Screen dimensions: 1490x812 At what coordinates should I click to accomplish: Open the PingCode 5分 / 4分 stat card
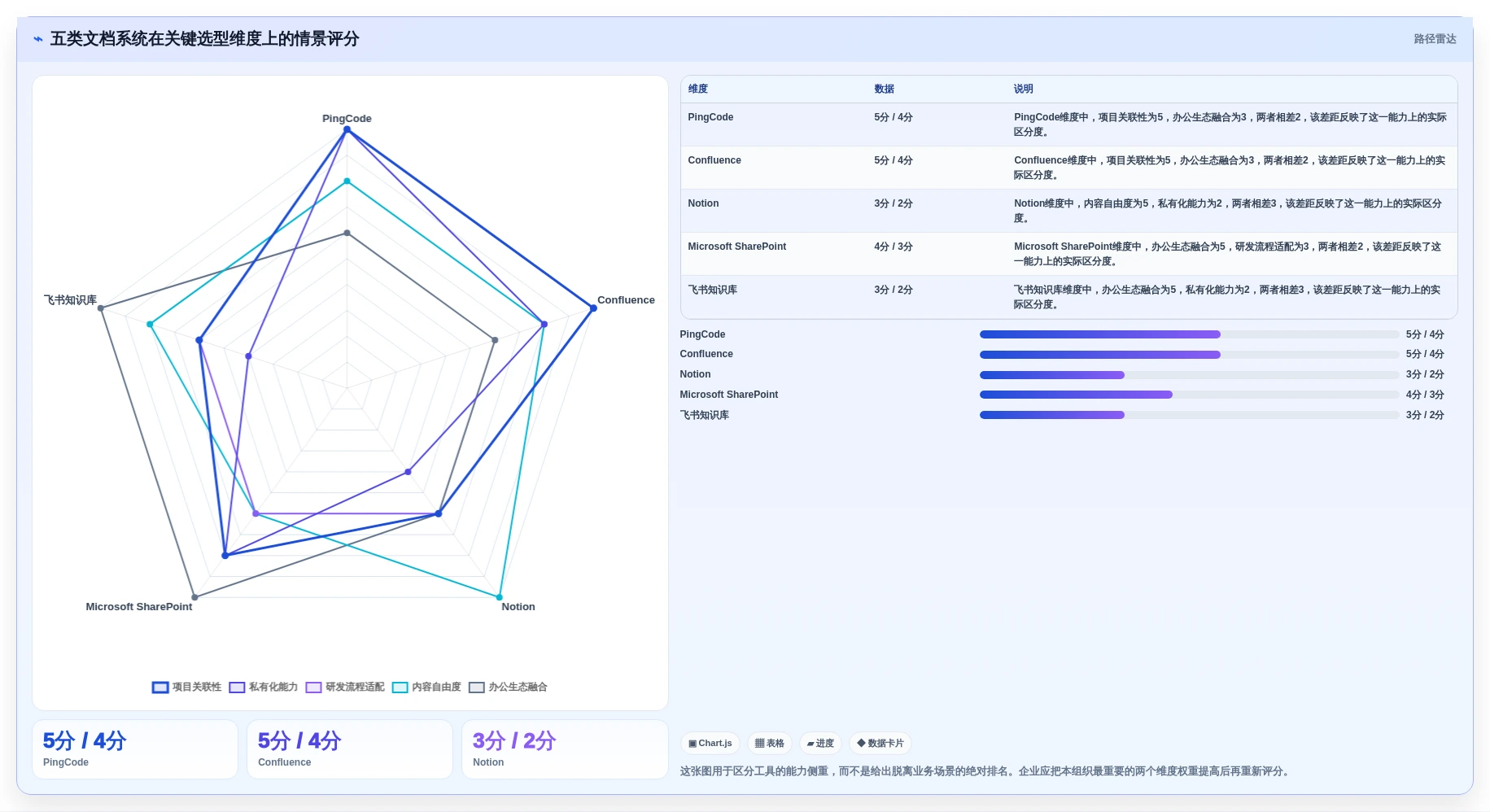point(135,749)
